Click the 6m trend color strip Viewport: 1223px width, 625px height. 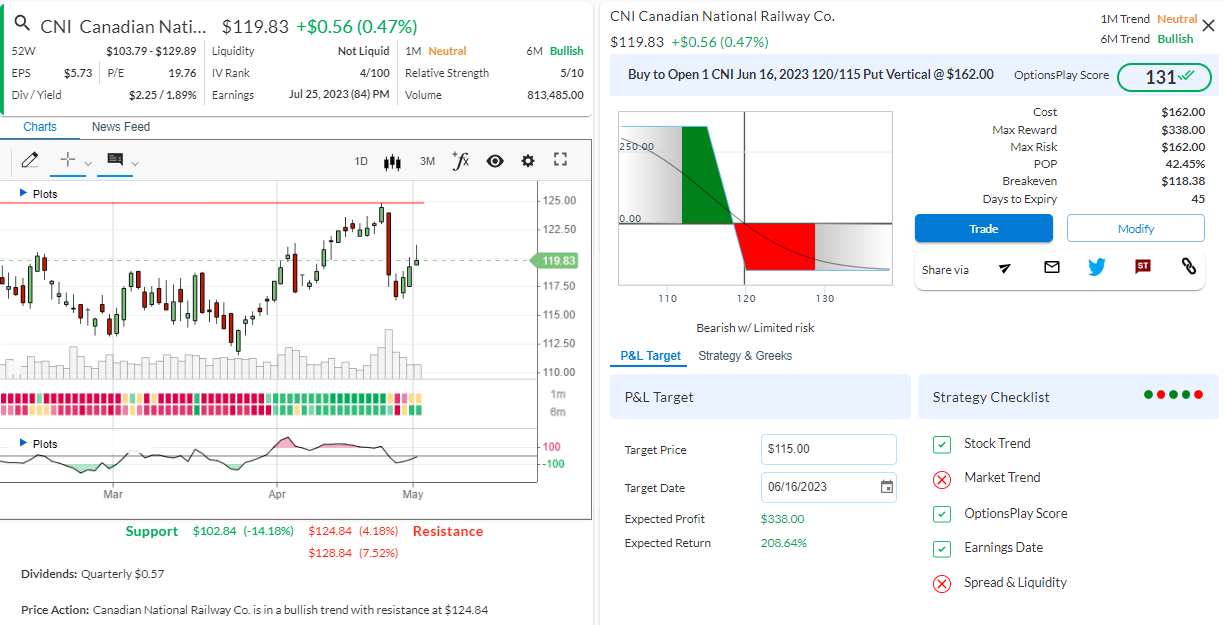pyautogui.click(x=211, y=410)
